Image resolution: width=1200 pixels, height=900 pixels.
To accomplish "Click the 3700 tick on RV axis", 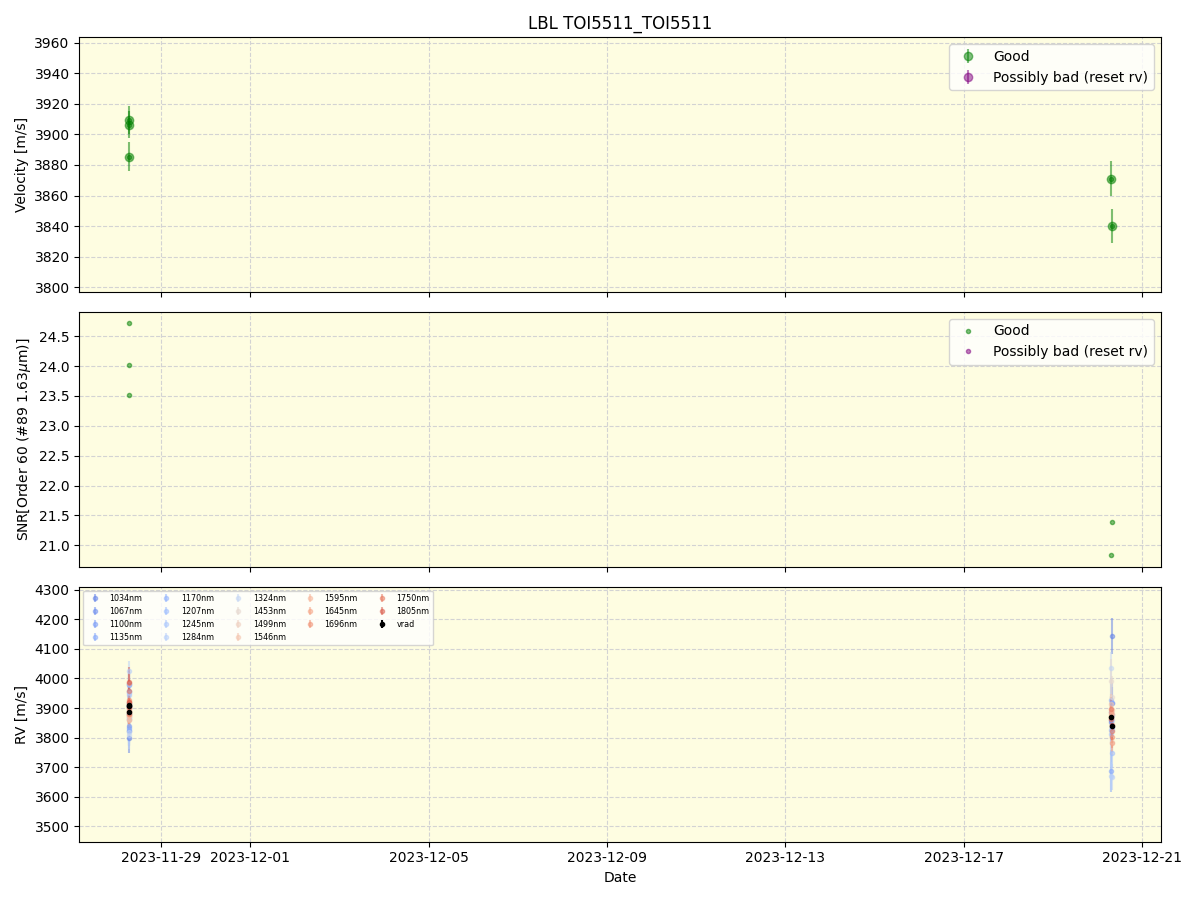I will coord(52,768).
